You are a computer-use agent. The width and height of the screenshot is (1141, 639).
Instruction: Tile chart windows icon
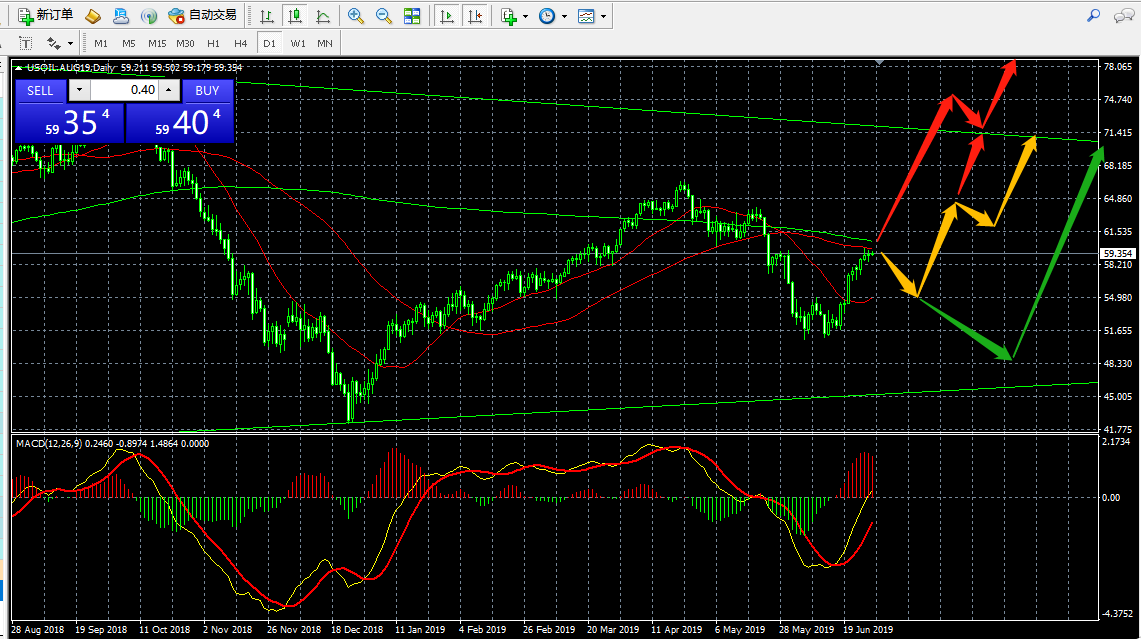tap(412, 16)
